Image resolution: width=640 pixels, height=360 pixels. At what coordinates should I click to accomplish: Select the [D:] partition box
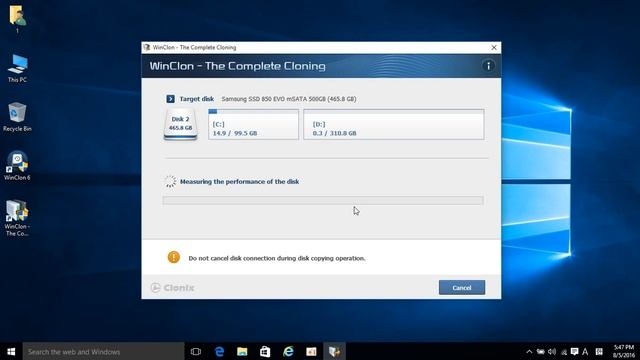(393, 124)
